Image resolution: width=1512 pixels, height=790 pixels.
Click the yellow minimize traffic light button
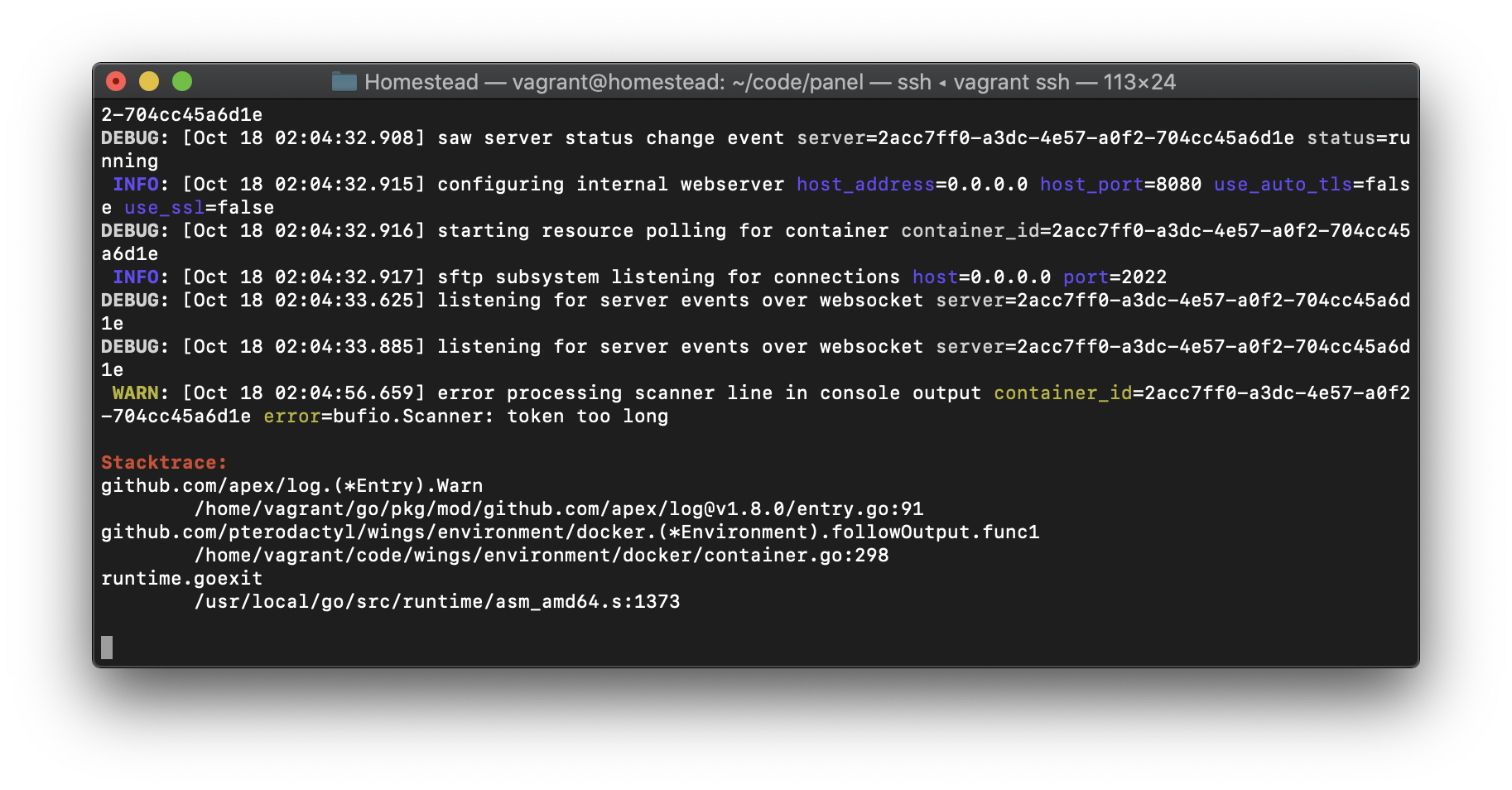150,81
